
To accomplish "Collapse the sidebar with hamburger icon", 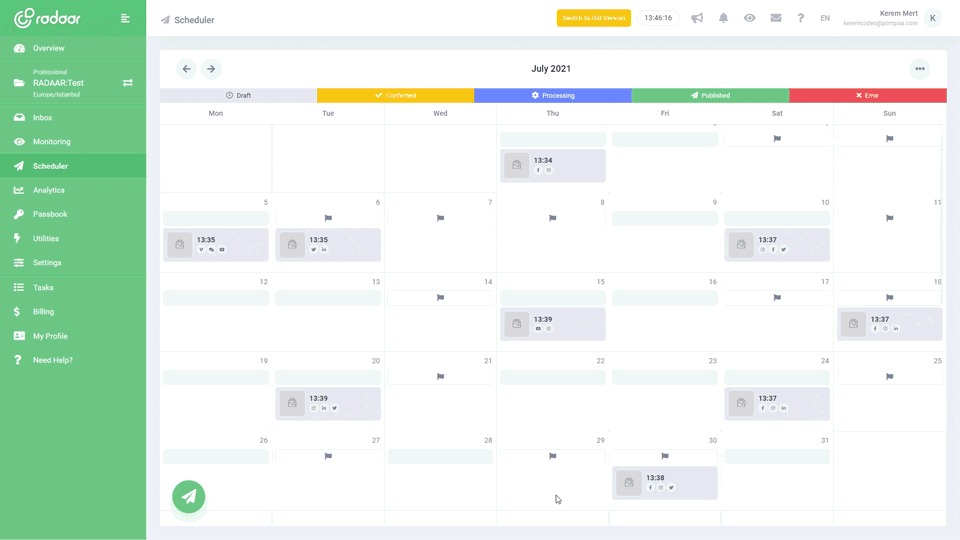I will point(125,18).
